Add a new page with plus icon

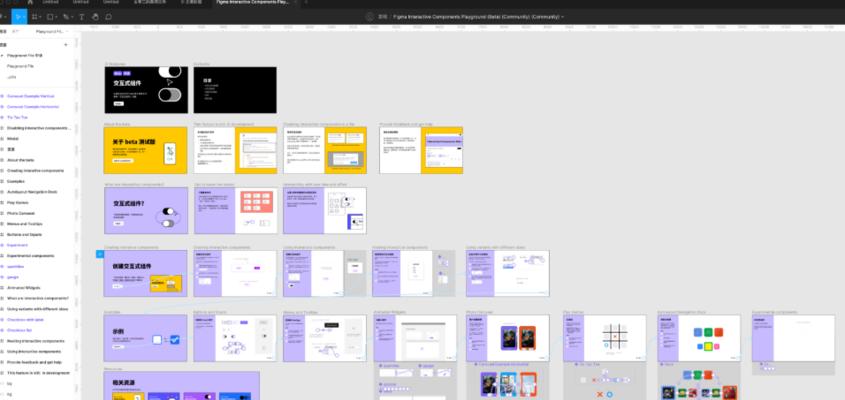click(x=66, y=45)
